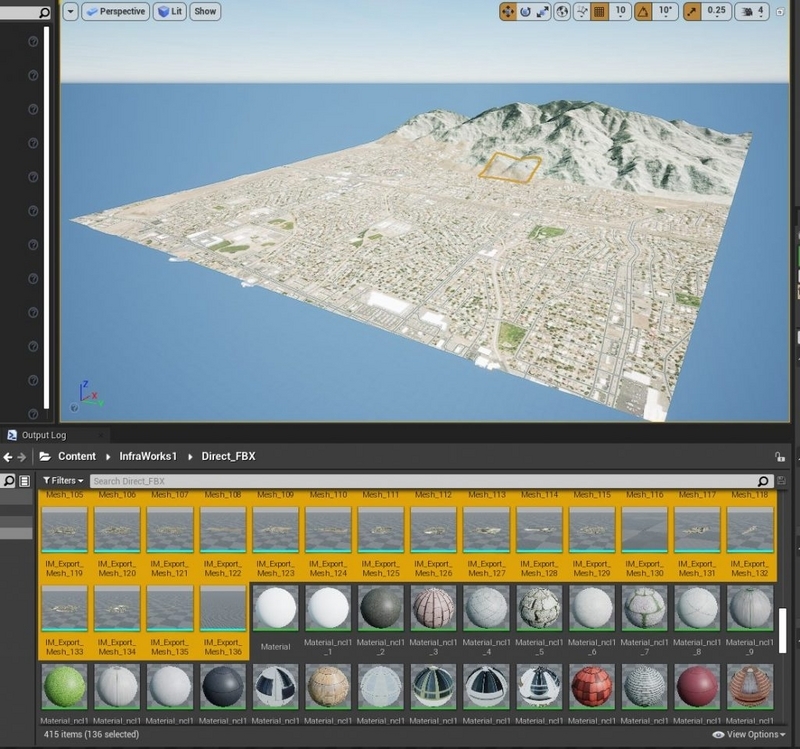Toggle grid snapping on or off
Image resolution: width=800 pixels, height=749 pixels.
[599, 11]
